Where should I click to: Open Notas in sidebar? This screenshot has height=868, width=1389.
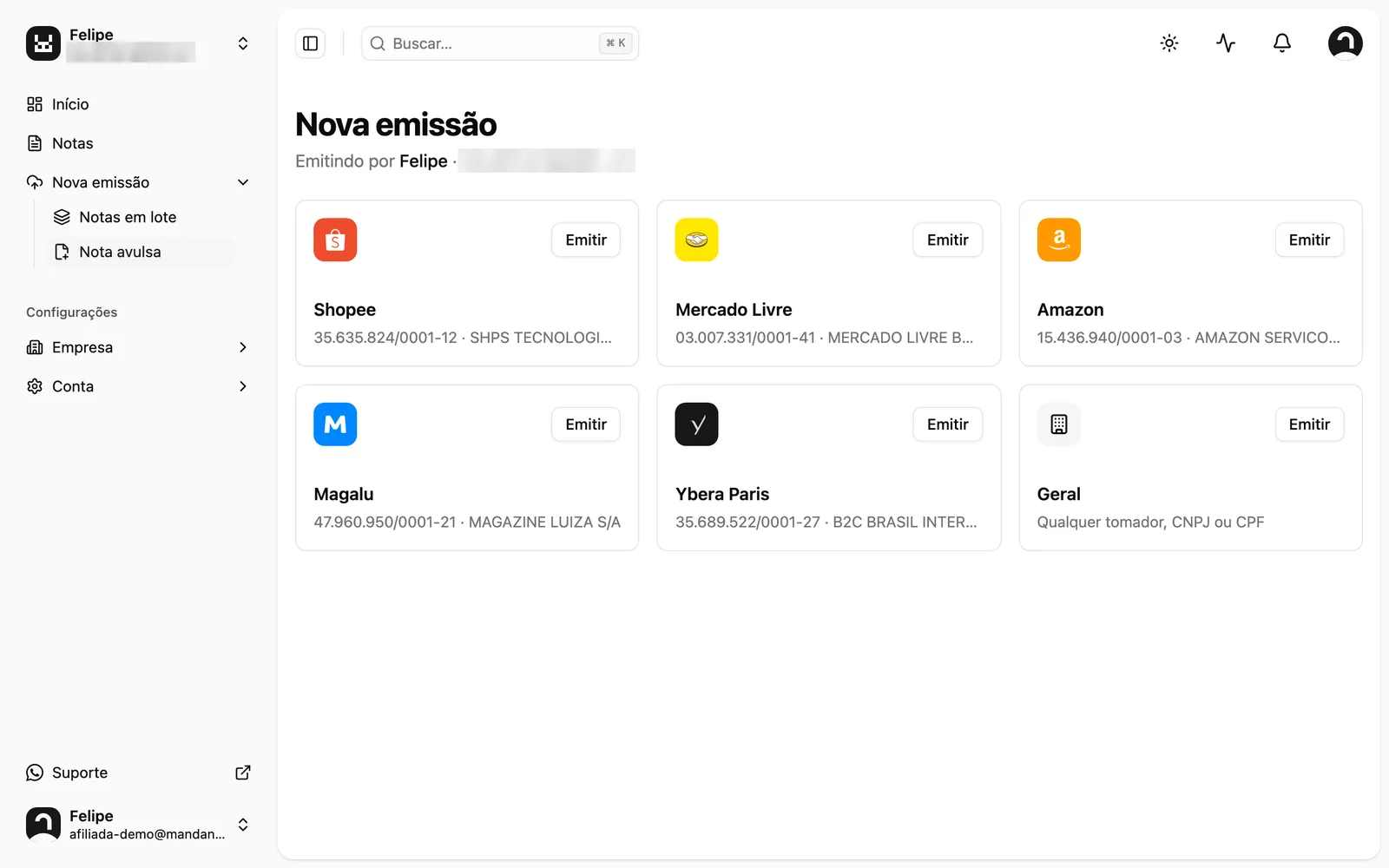tap(139, 143)
